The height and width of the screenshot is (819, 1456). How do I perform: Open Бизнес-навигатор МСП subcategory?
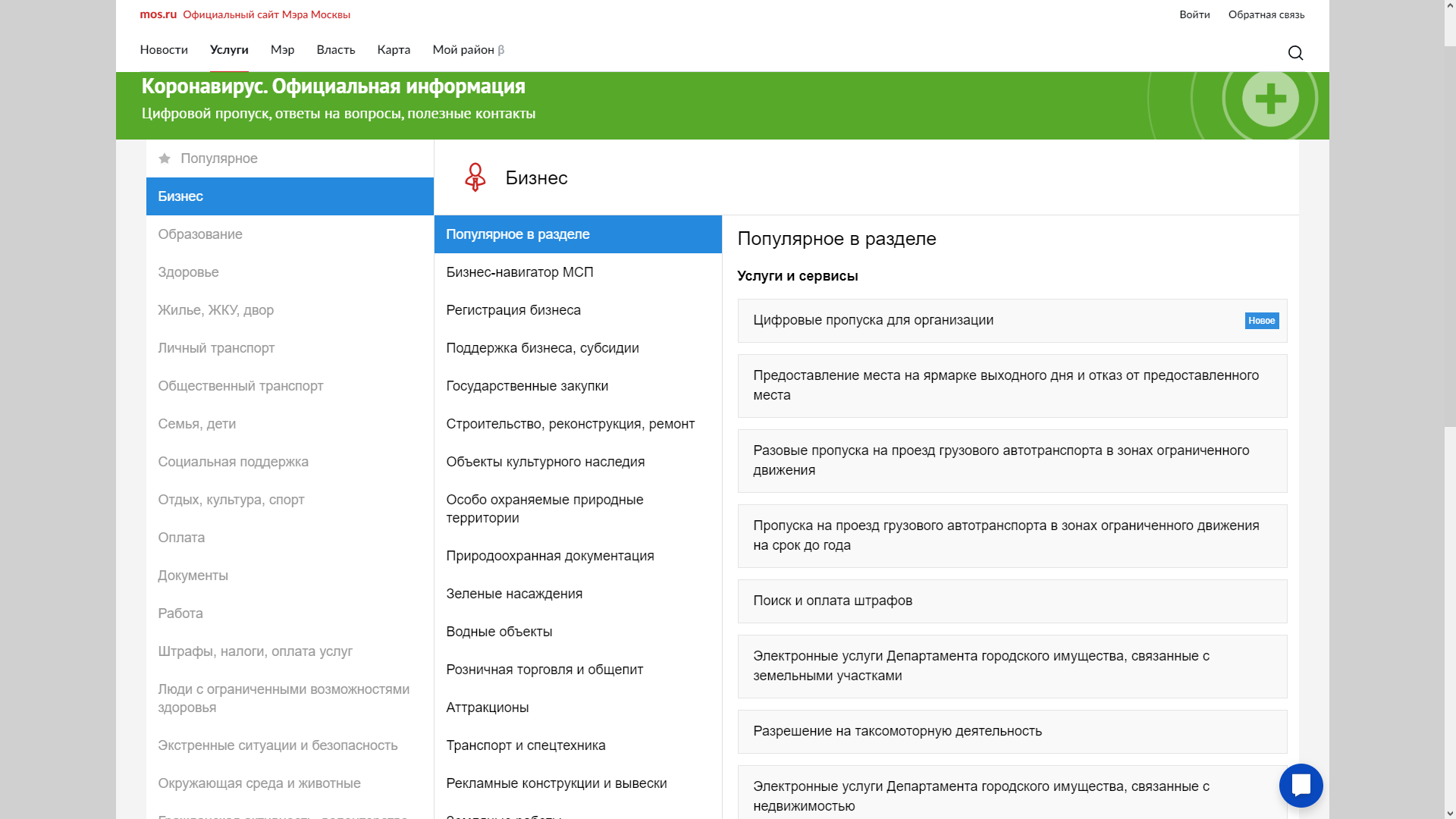(x=578, y=272)
